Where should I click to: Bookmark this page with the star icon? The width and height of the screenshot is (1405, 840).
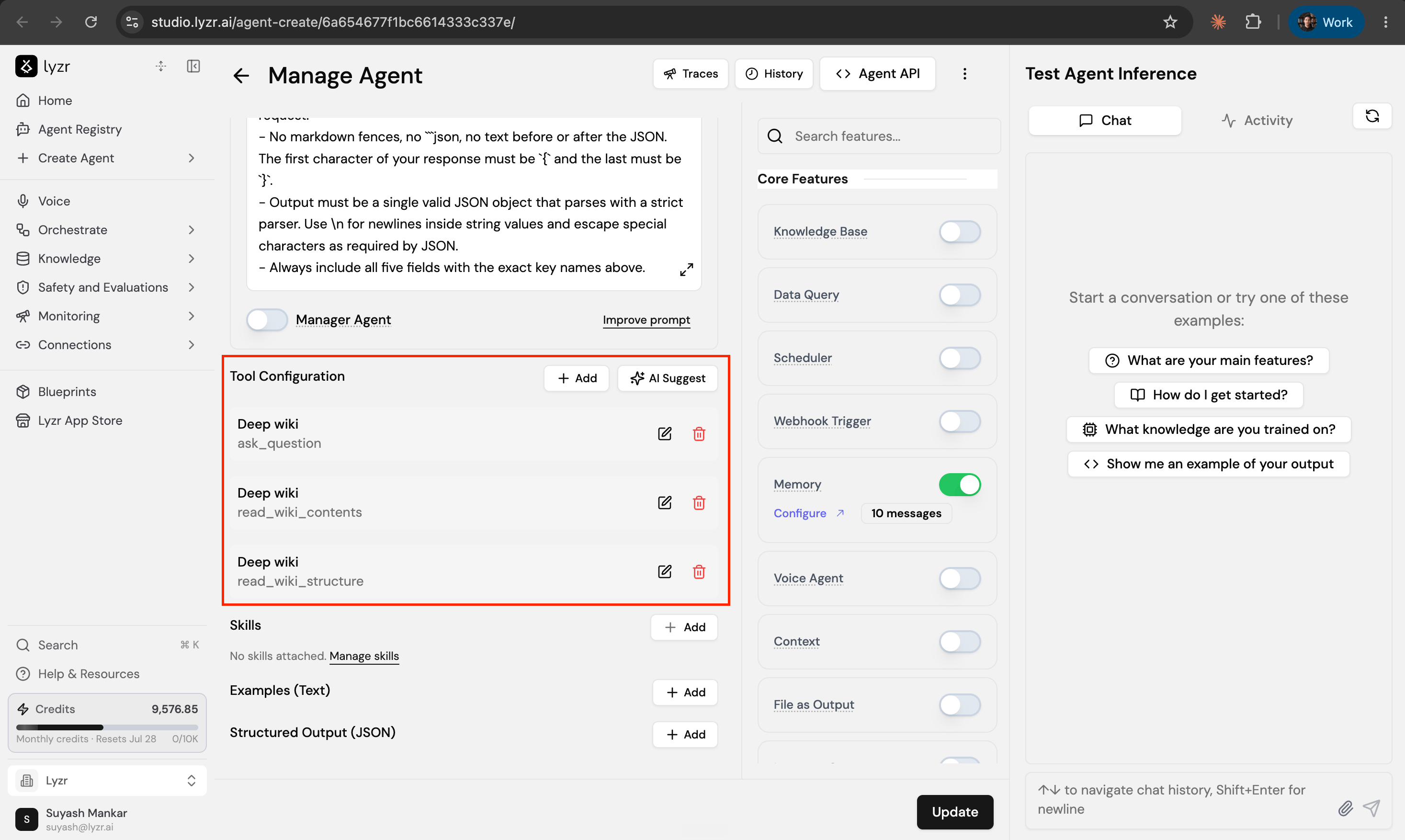(x=1170, y=22)
